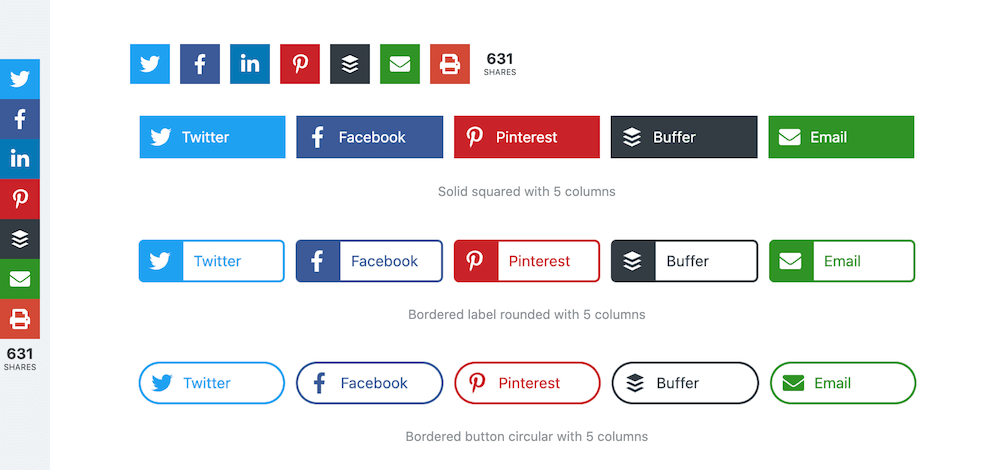Click the Print icon in the floating sidebar
The width and height of the screenshot is (1000, 470).
[20, 319]
